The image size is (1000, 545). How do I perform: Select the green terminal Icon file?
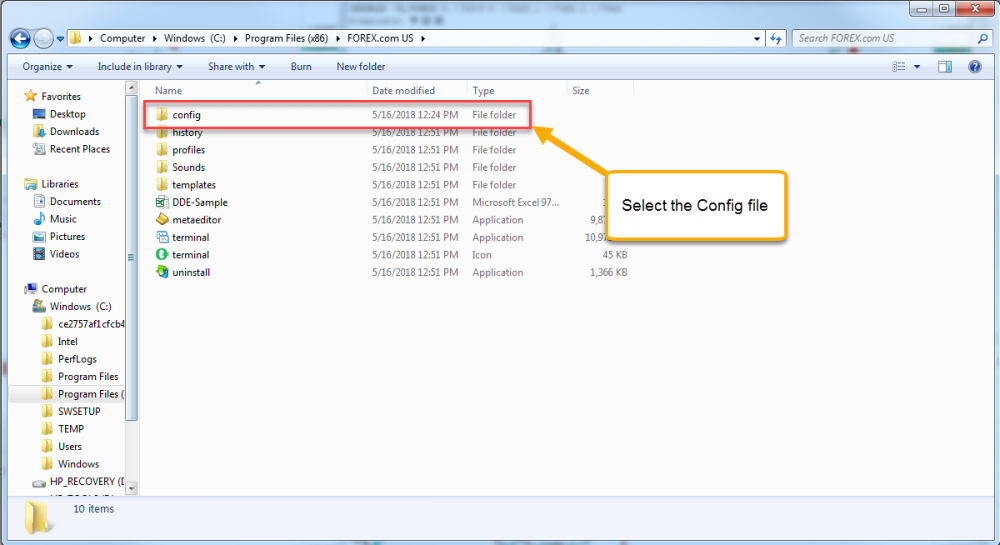pyautogui.click(x=162, y=254)
